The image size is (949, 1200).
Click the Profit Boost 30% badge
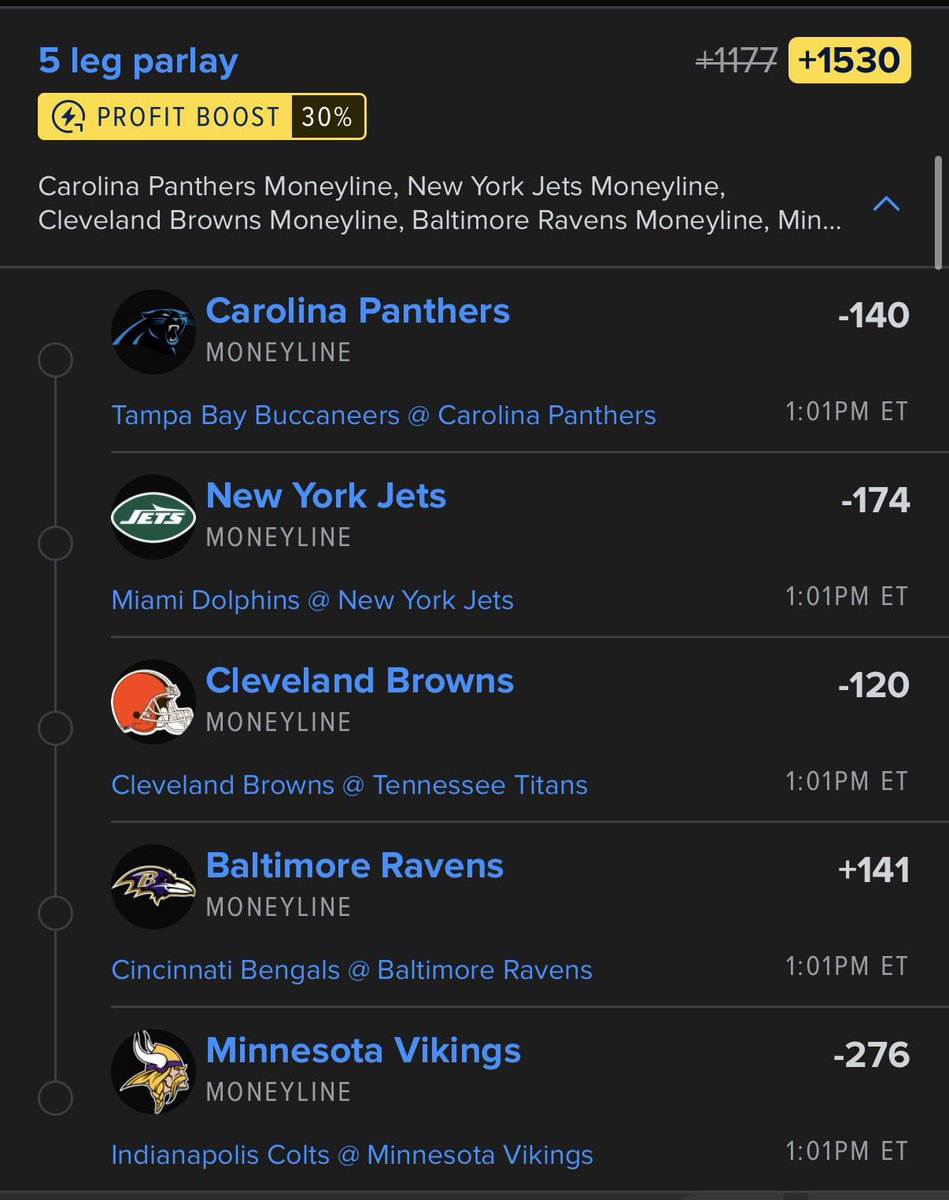click(202, 117)
